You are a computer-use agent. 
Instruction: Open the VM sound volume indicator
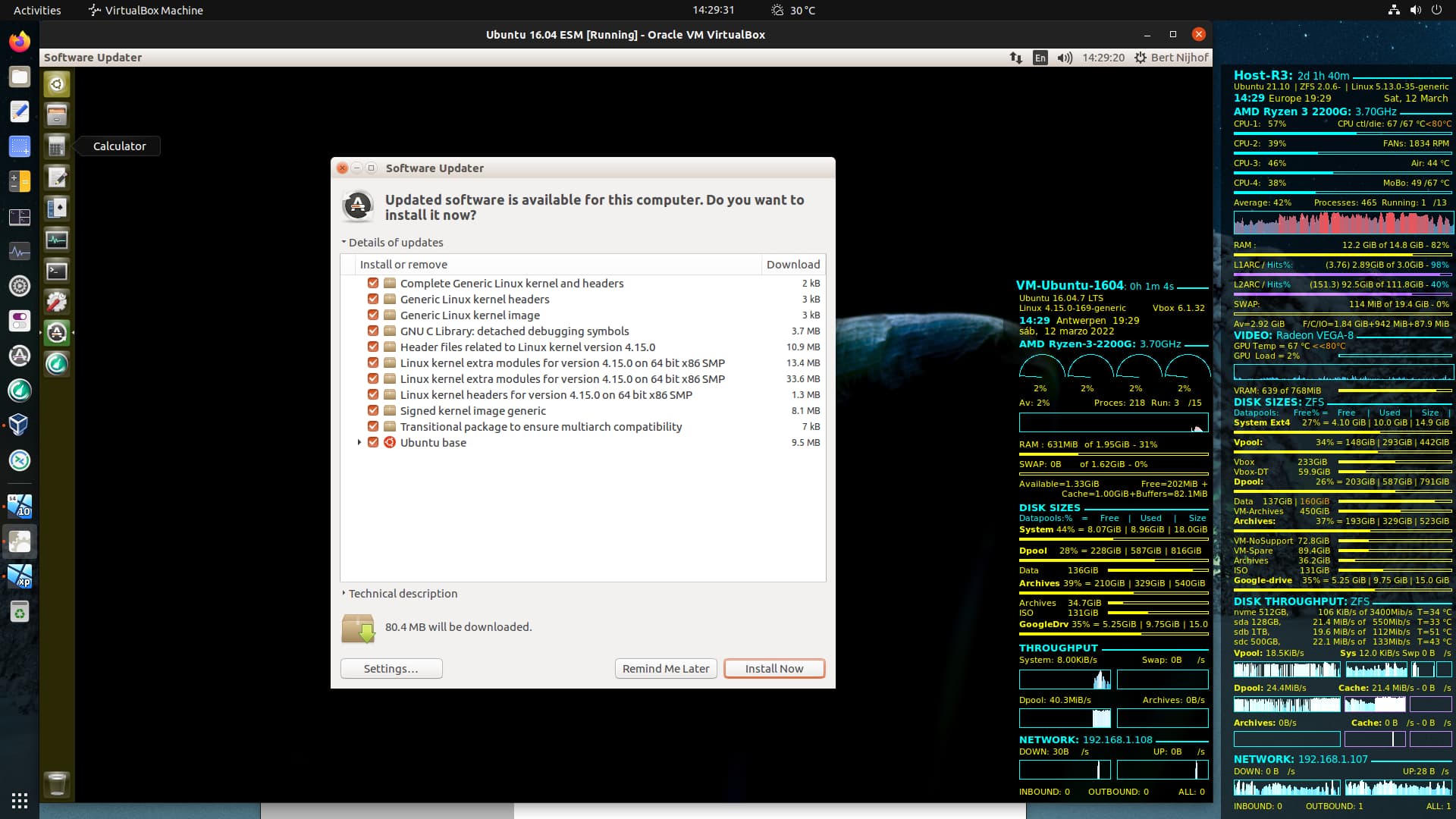pos(1065,58)
